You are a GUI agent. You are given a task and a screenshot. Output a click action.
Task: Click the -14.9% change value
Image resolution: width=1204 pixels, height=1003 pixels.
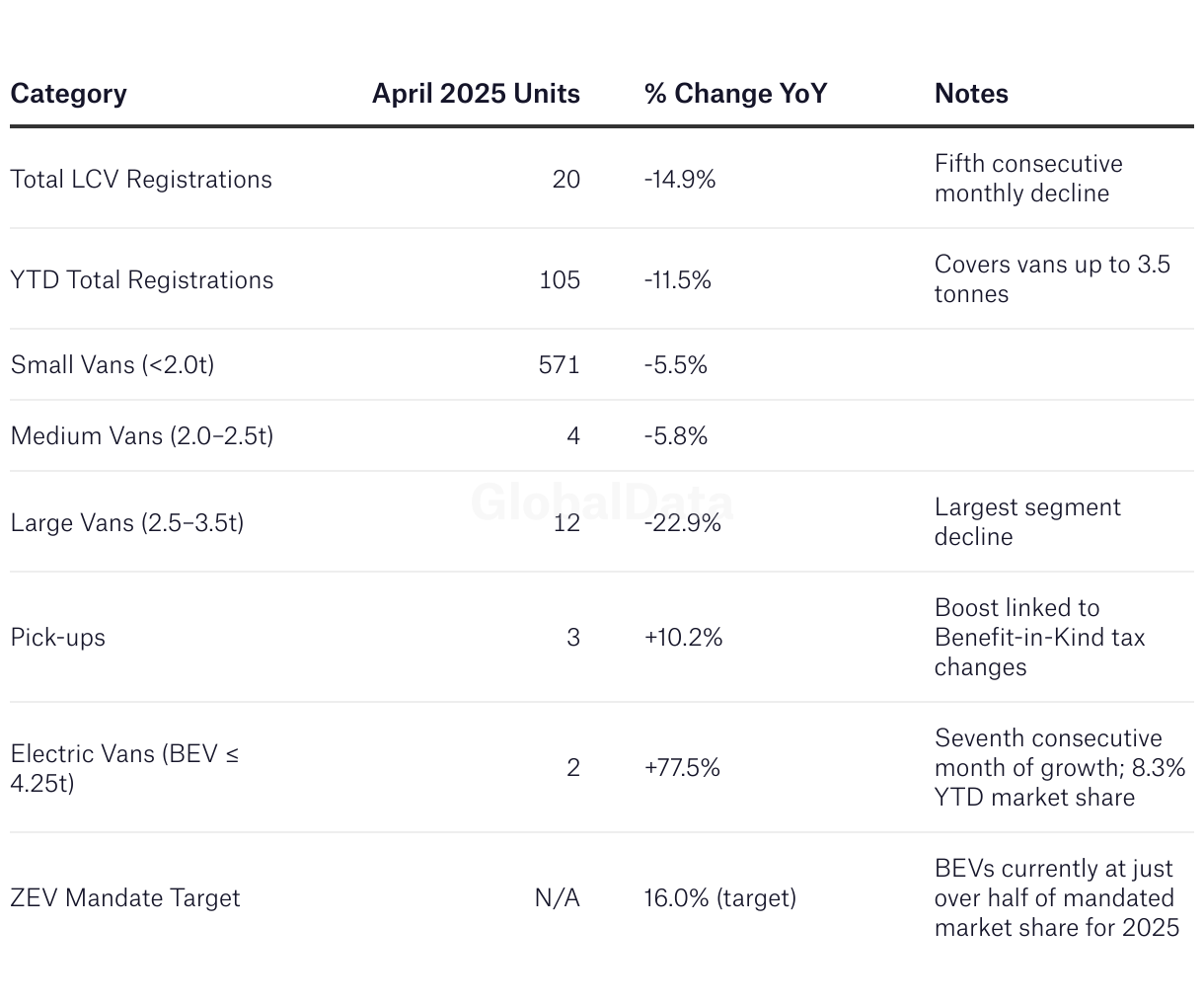680,179
